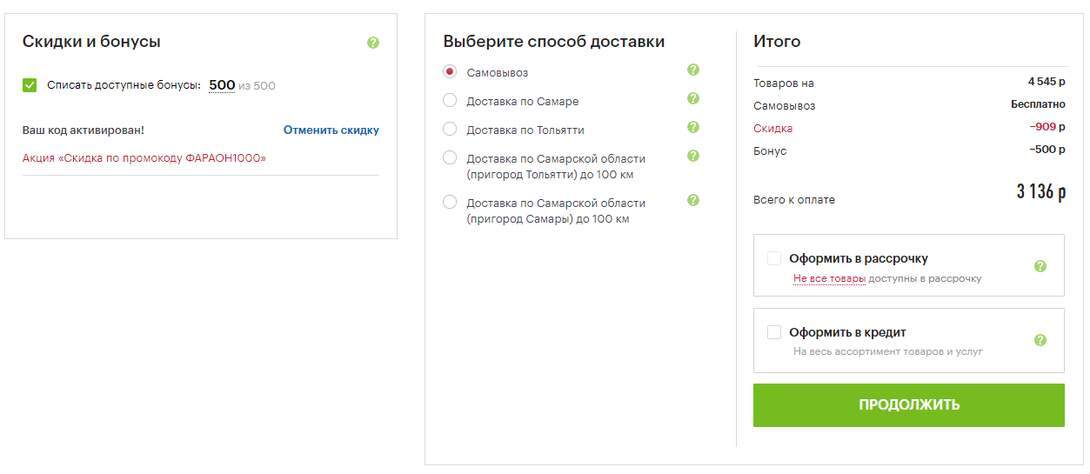Tick the Оформить в кредит checkbox
The width and height of the screenshot is (1090, 474).
[x=774, y=332]
